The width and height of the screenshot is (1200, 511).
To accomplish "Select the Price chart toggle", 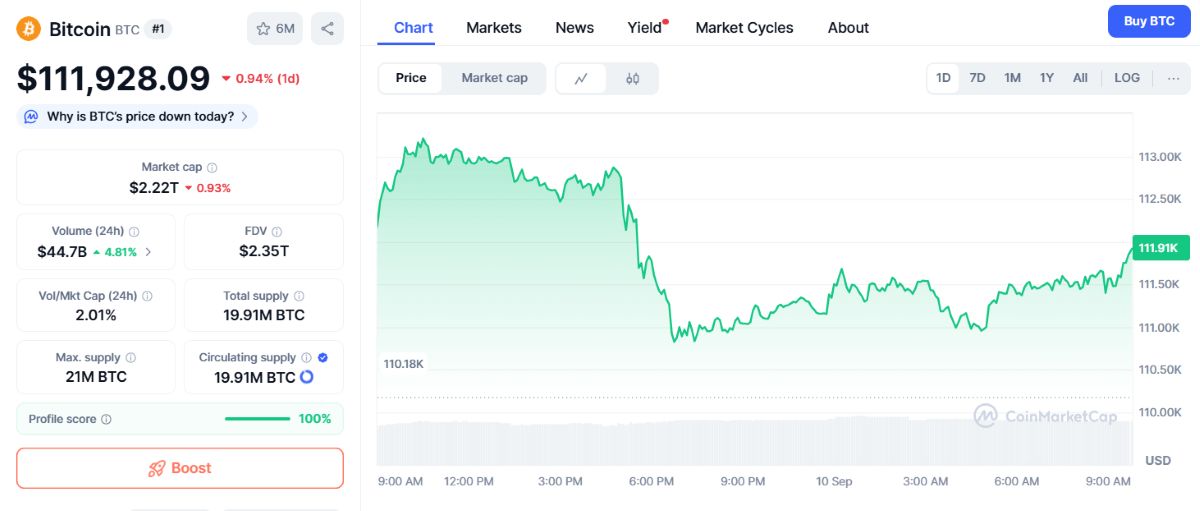I will [x=411, y=78].
